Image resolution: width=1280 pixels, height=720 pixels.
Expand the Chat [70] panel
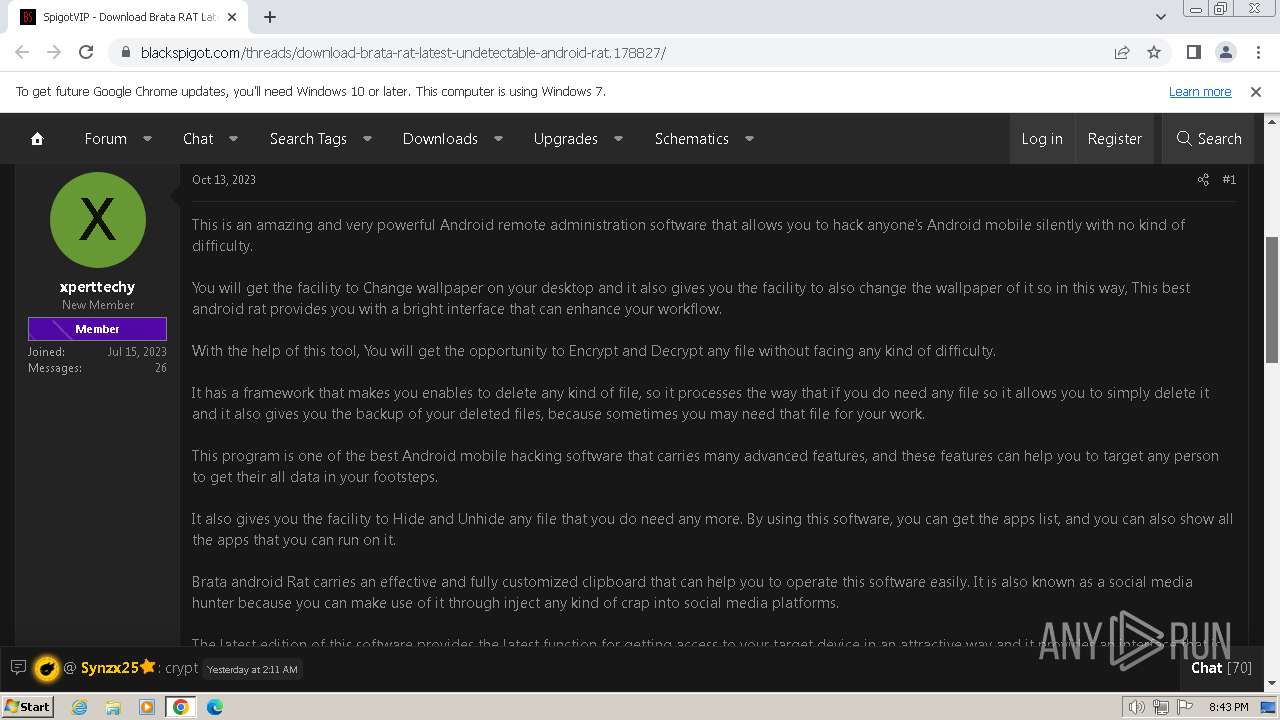1221,668
